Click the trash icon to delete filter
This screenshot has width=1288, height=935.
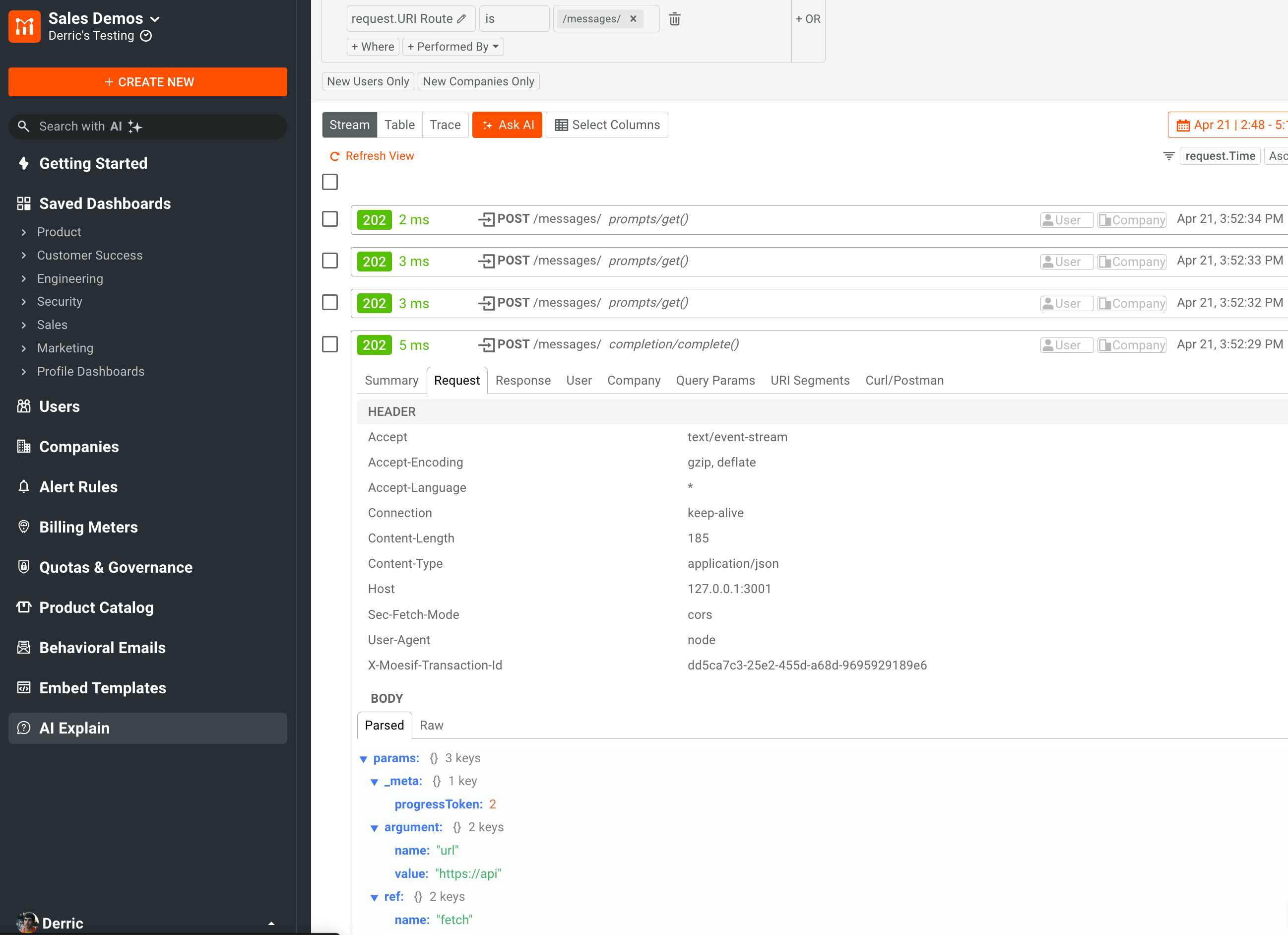click(674, 19)
